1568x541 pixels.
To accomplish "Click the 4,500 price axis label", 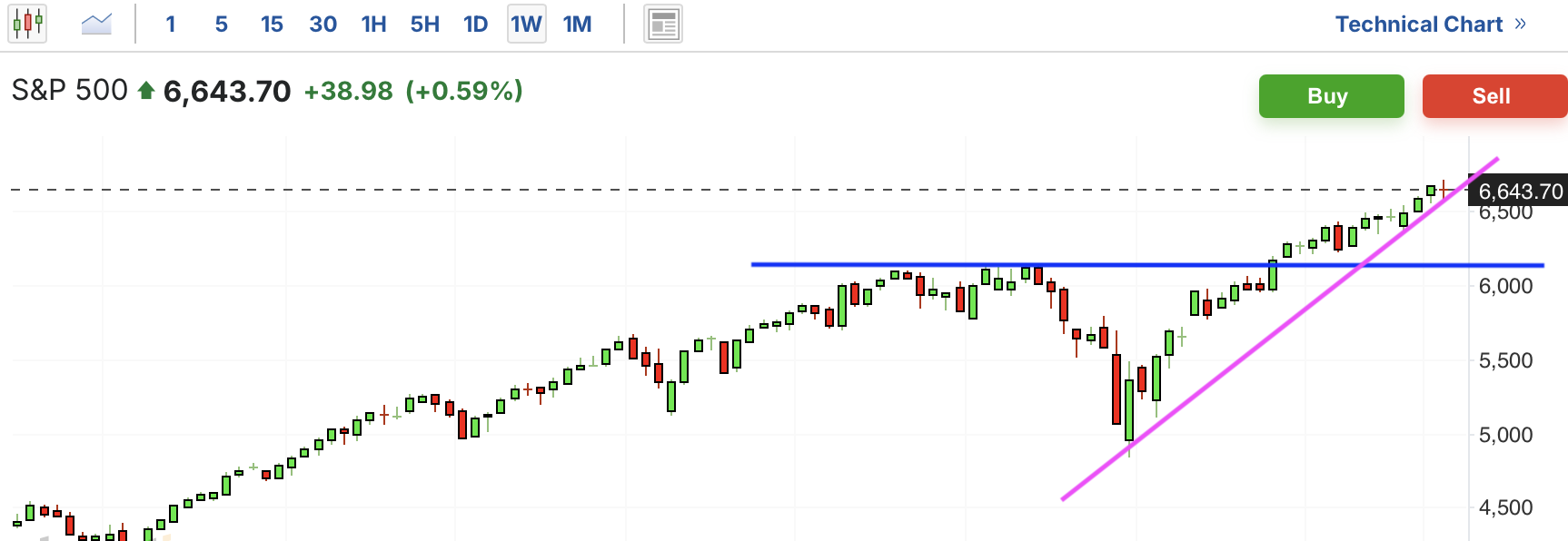I will tap(1505, 507).
